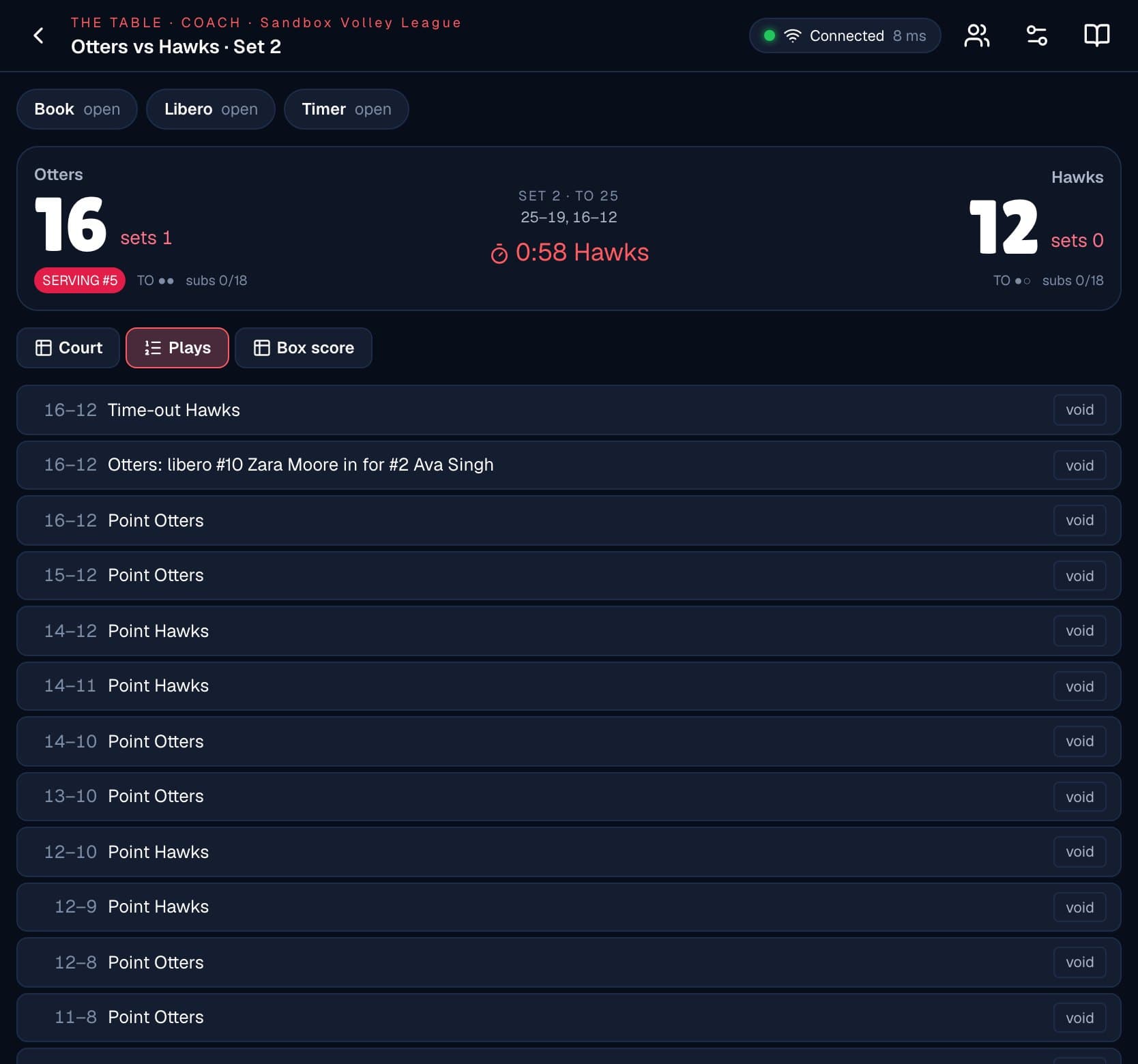1138x1064 pixels.
Task: Click the Otters sets 1 label
Action: [x=146, y=237]
